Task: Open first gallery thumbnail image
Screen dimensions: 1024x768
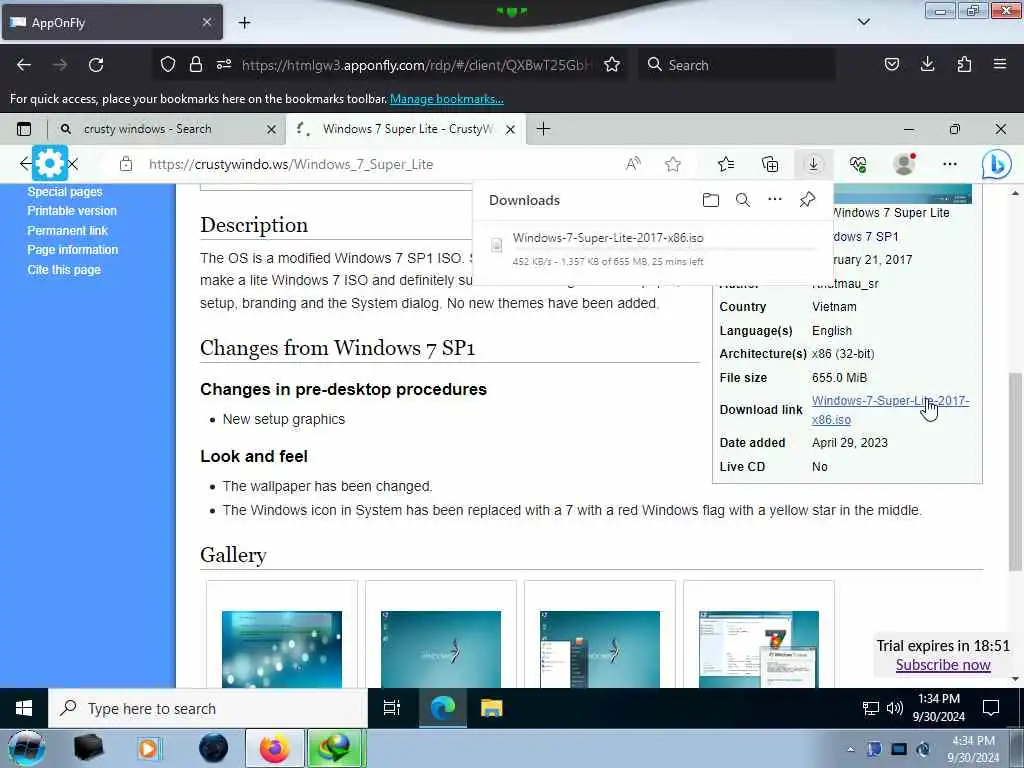Action: [281, 649]
